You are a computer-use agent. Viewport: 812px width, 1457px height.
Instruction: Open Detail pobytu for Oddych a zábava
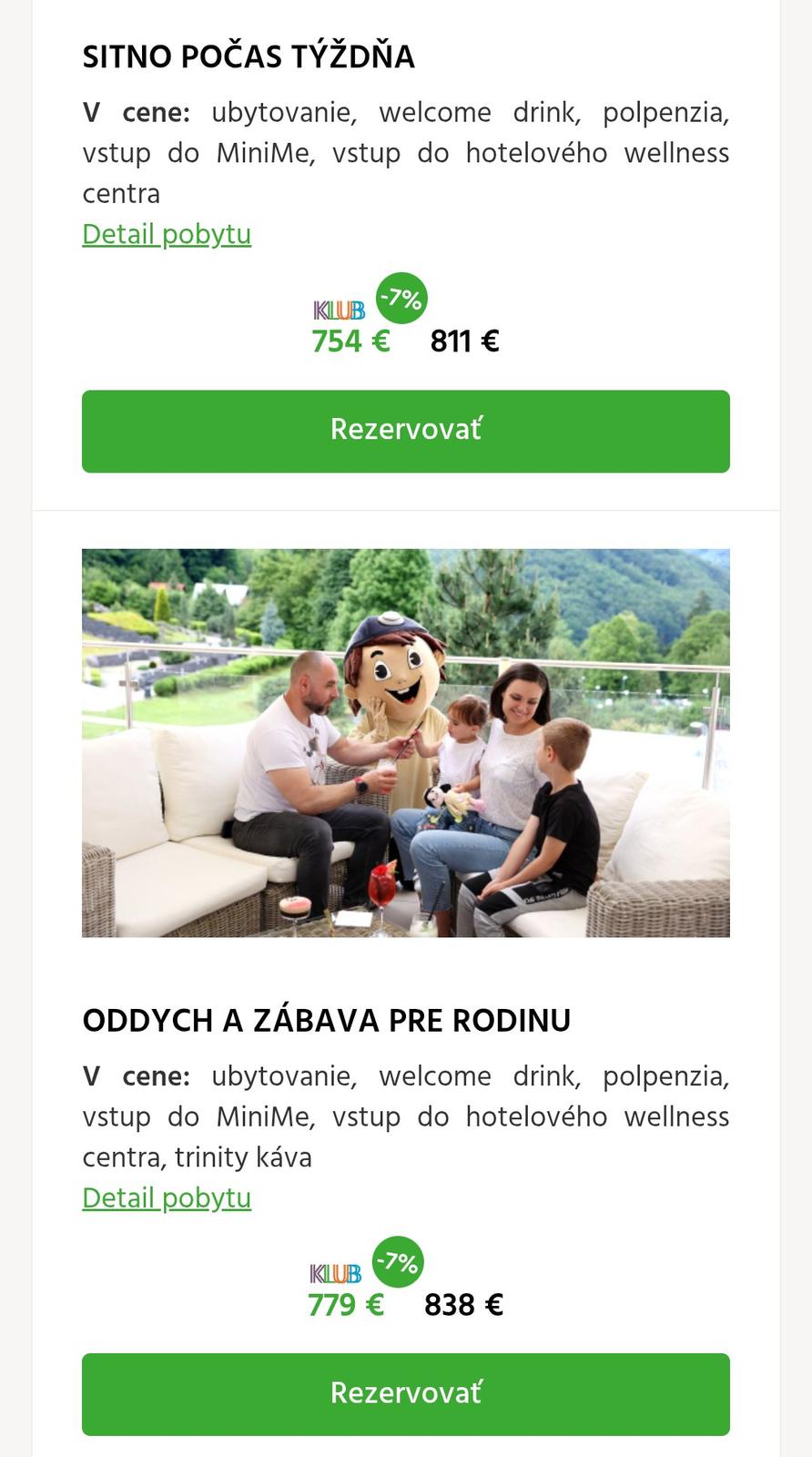click(x=167, y=1197)
